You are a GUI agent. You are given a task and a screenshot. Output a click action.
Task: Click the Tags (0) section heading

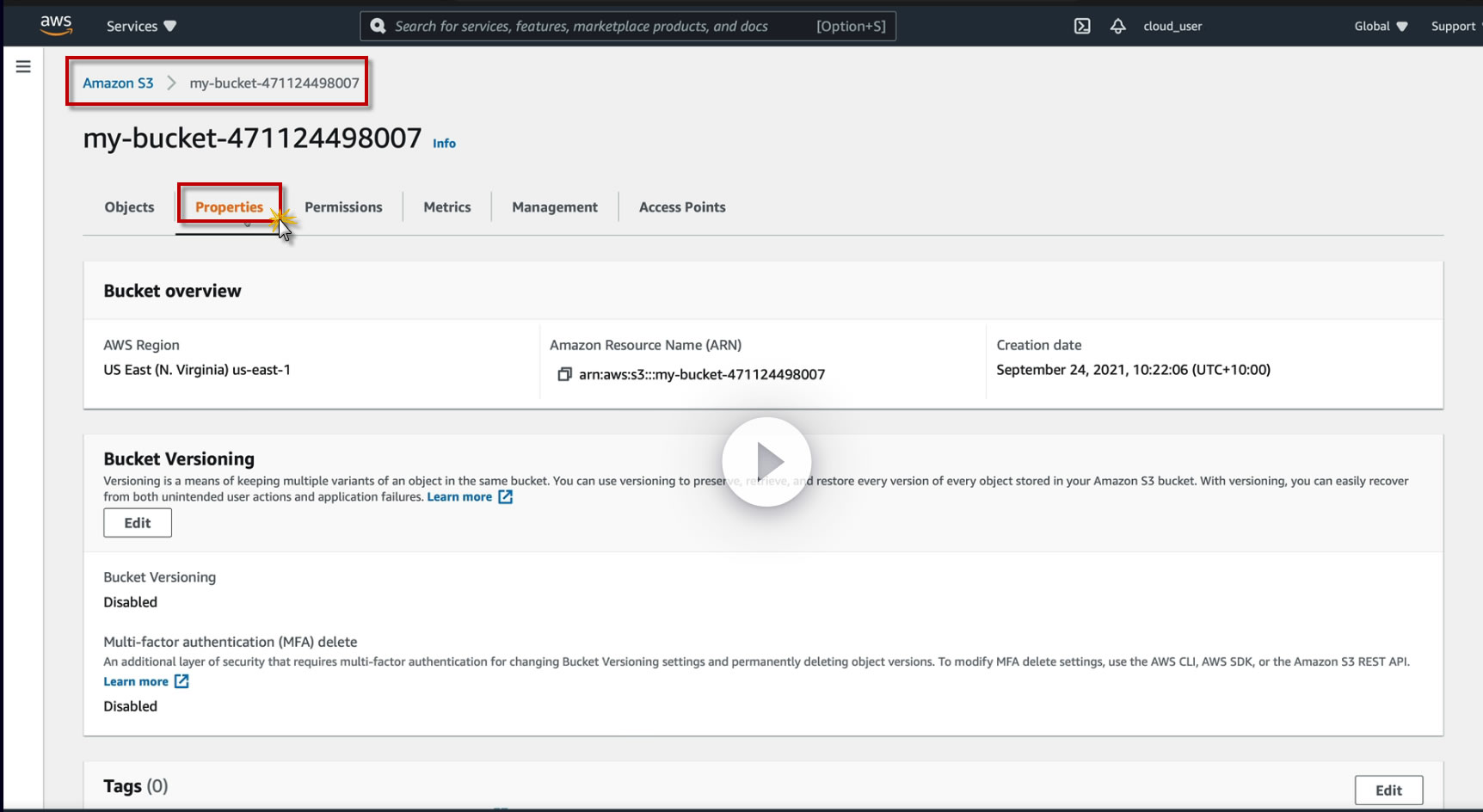tap(136, 786)
